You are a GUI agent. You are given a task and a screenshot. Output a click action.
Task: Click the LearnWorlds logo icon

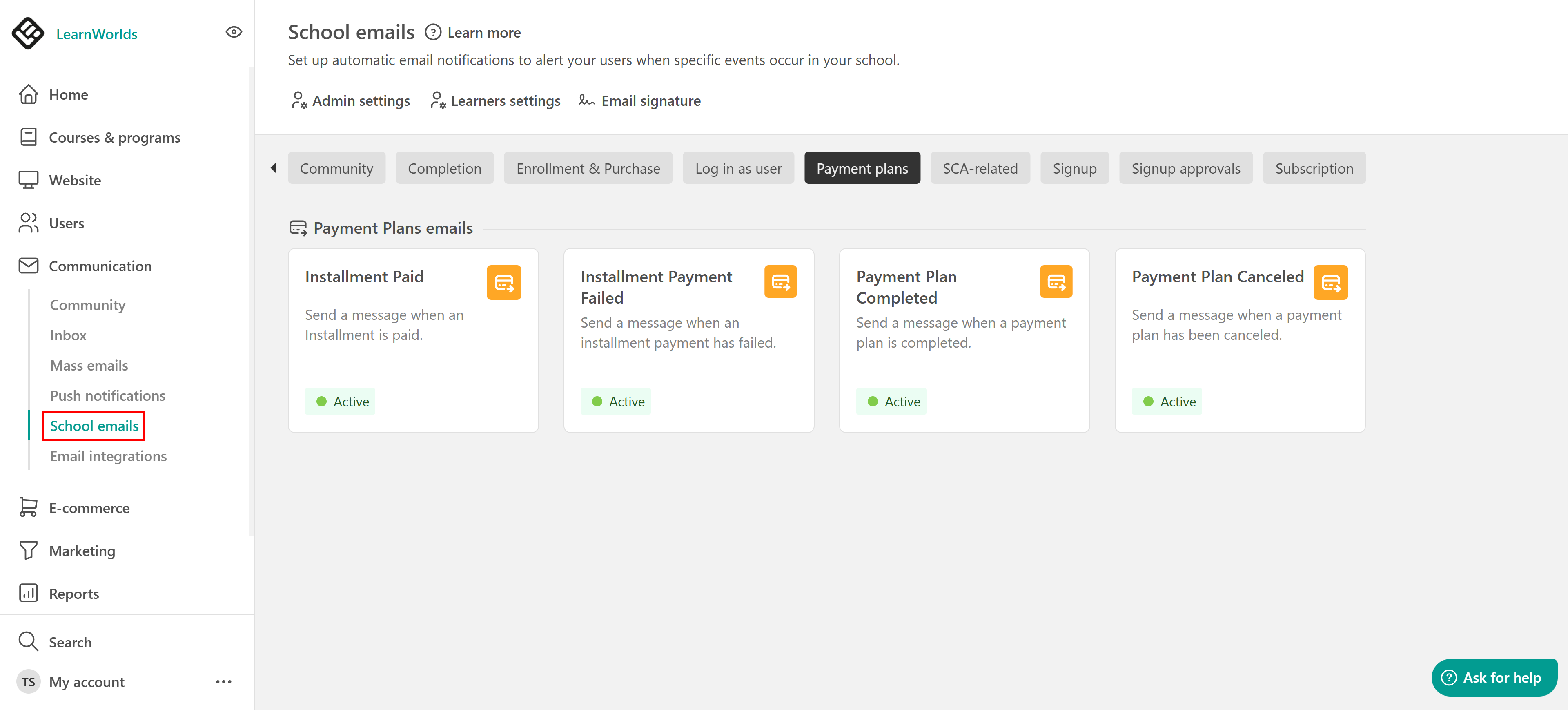click(28, 33)
